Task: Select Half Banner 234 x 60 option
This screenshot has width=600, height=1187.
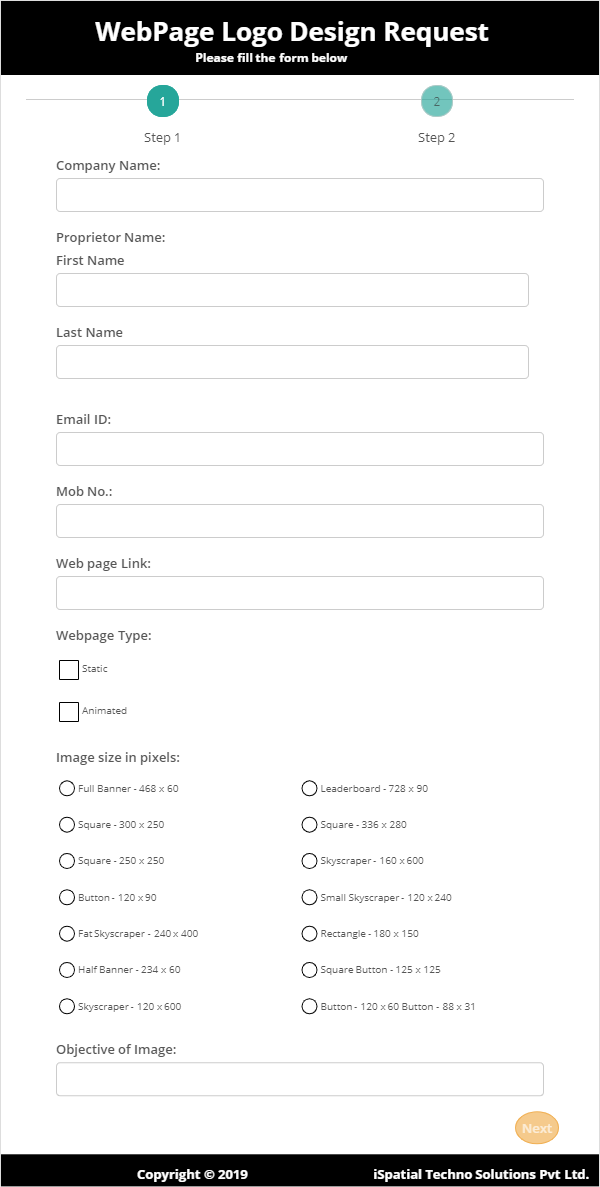Action: [67, 970]
